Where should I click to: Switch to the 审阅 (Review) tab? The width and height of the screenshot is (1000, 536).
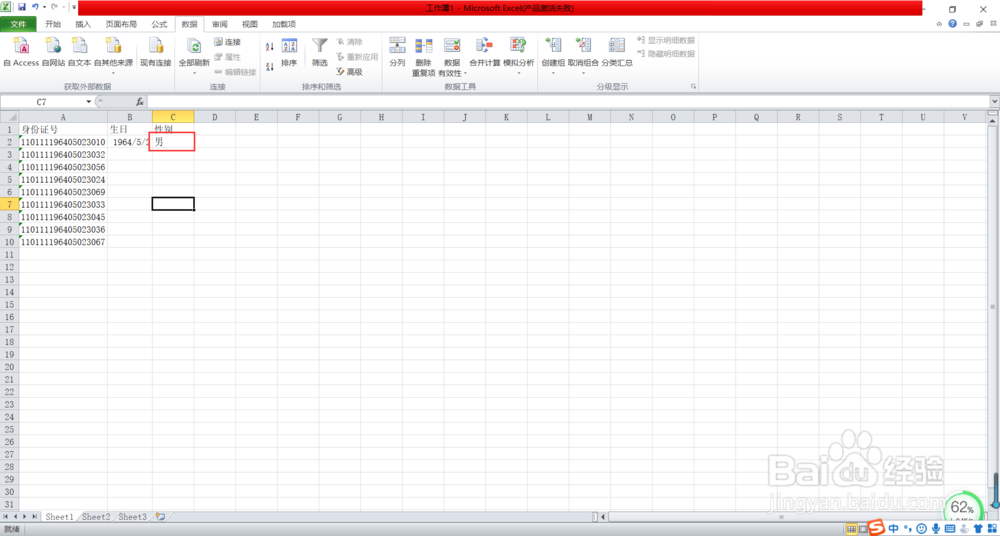click(219, 24)
